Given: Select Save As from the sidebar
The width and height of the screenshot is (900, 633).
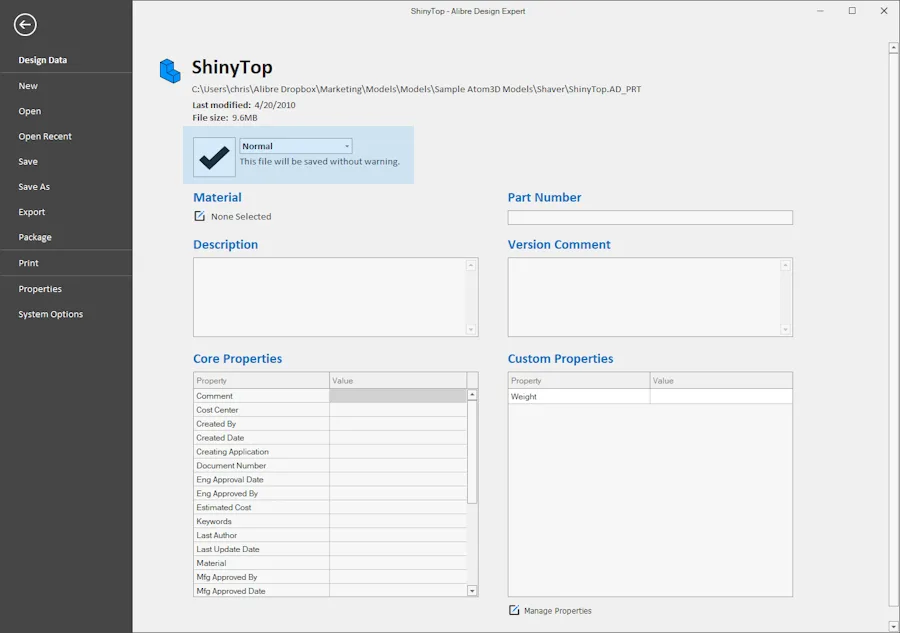Looking at the screenshot, I should (x=34, y=187).
